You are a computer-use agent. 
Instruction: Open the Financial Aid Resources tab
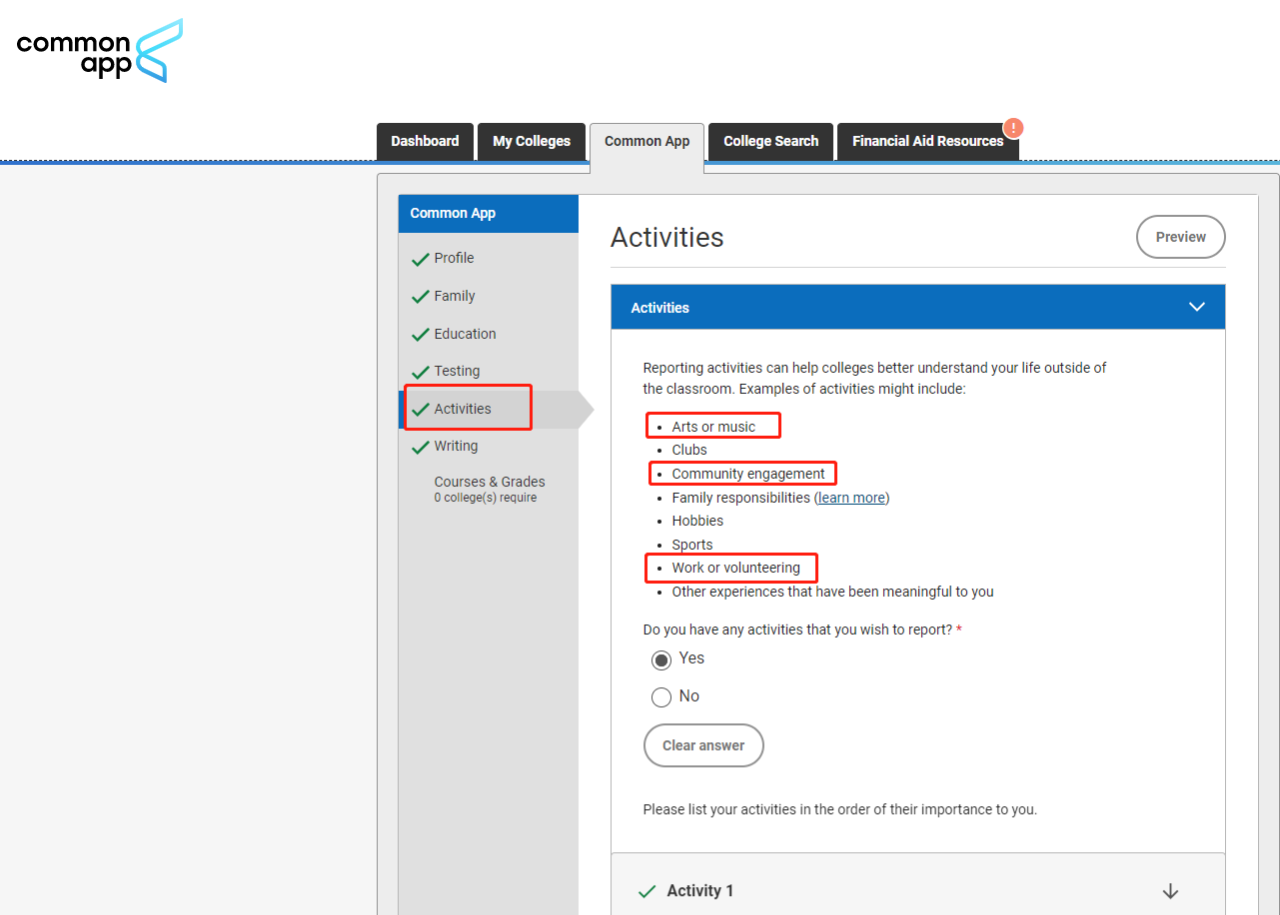[x=928, y=141]
